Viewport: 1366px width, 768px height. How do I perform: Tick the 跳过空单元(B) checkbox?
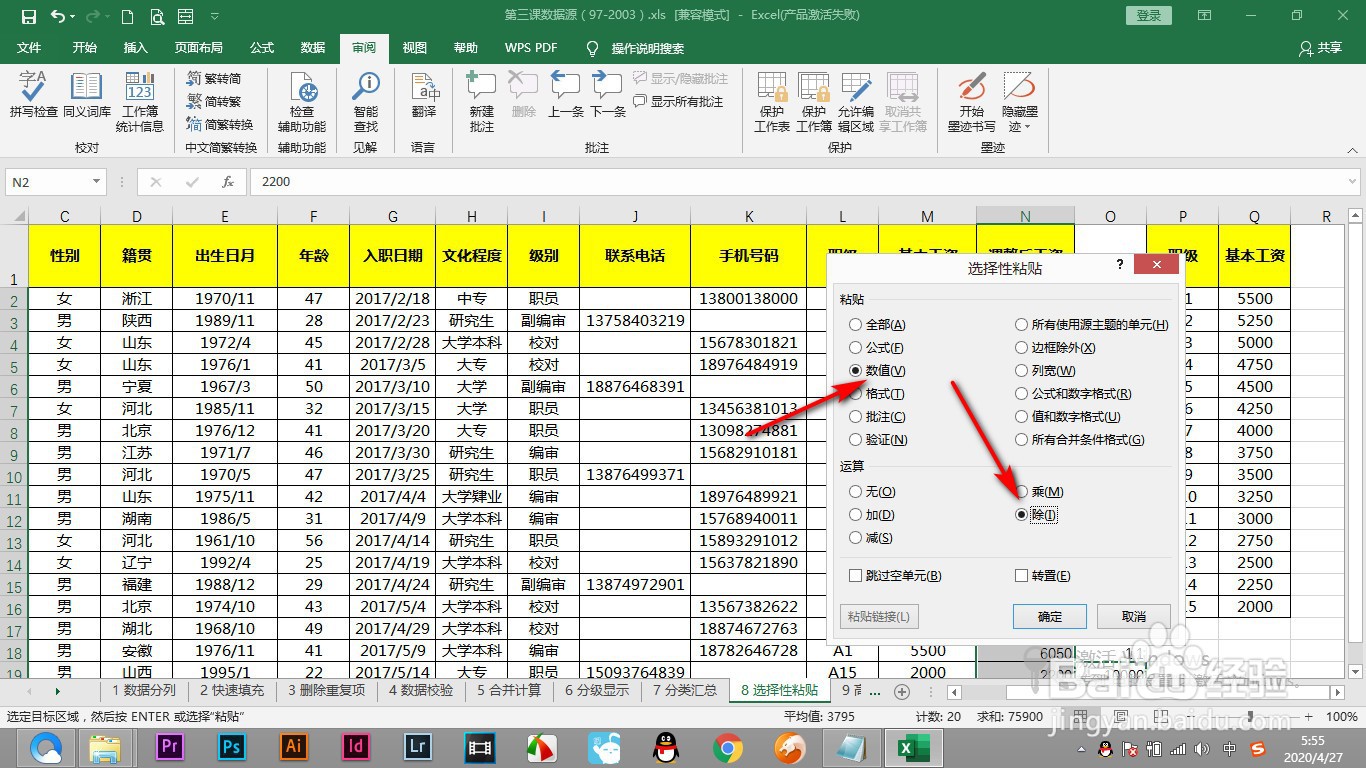pos(895,575)
